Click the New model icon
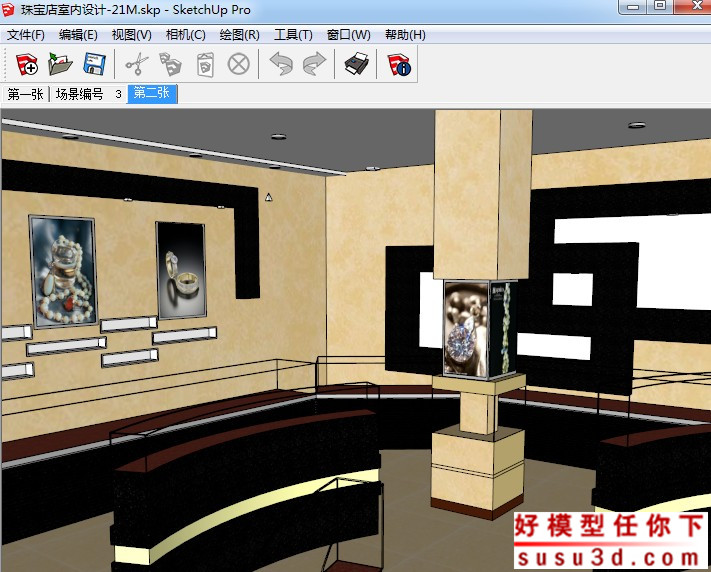This screenshot has width=711, height=572. pyautogui.click(x=27, y=64)
